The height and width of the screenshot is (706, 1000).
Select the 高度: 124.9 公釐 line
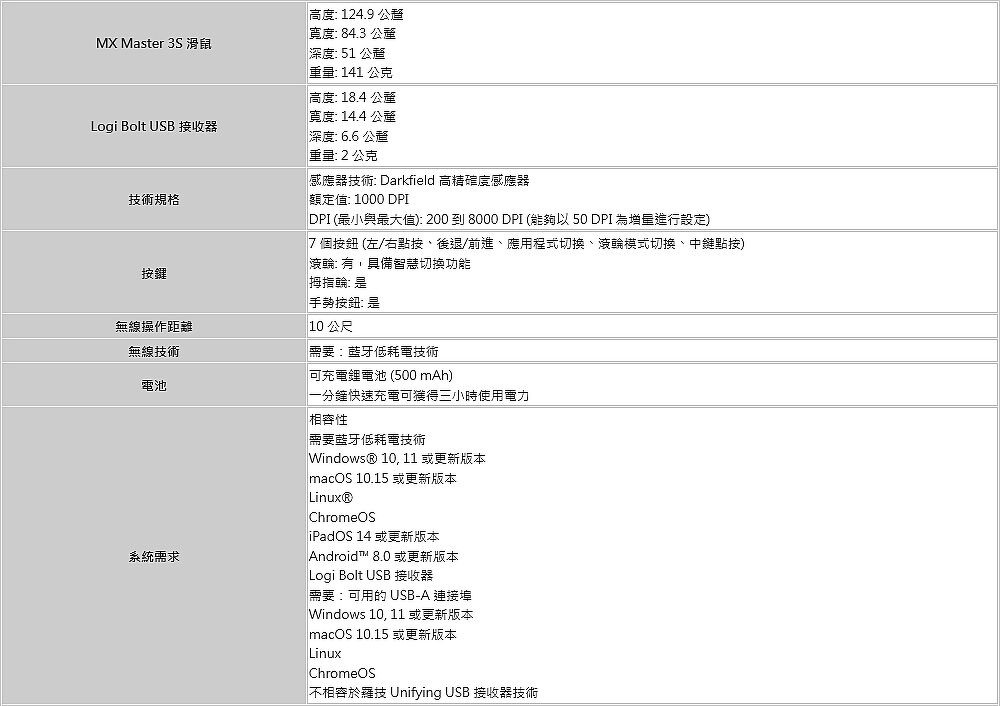(356, 15)
